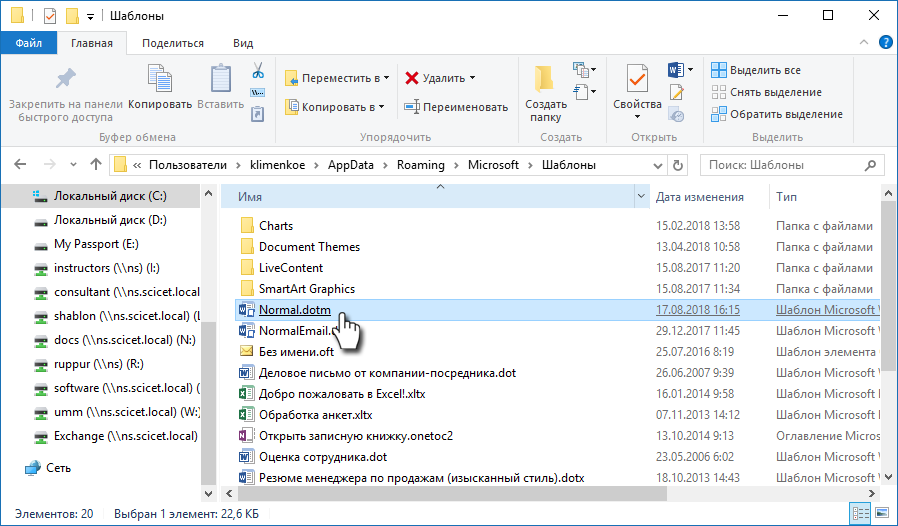The image size is (898, 526).
Task: Open Help question mark icon
Action: (x=885, y=42)
